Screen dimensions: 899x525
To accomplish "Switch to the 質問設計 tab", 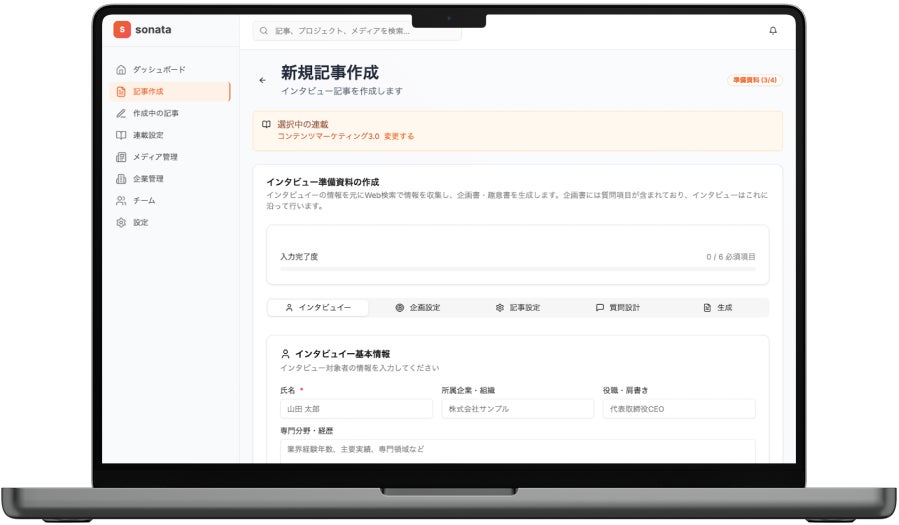I will point(617,308).
